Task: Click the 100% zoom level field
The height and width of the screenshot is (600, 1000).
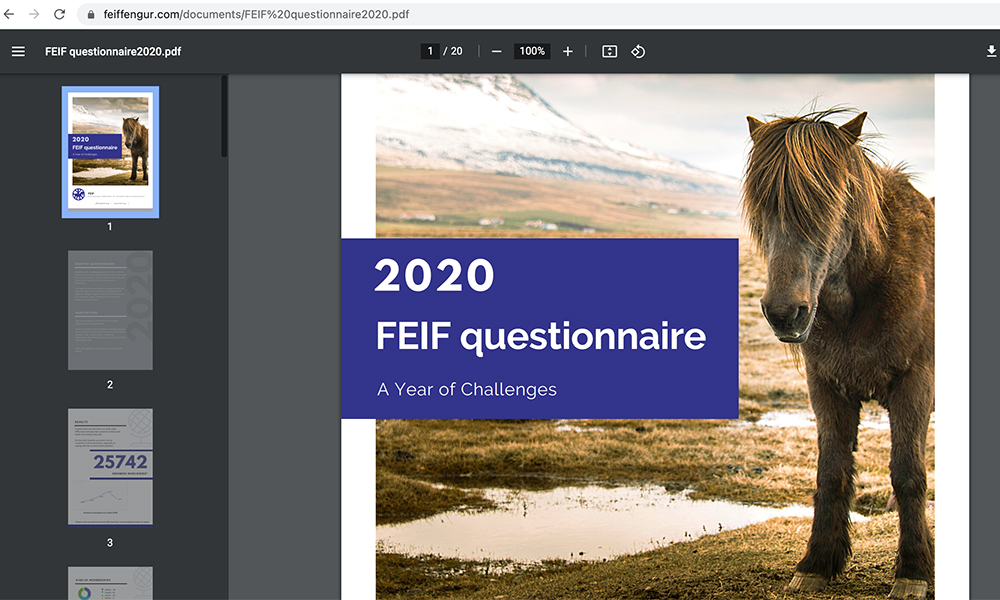Action: 532,51
